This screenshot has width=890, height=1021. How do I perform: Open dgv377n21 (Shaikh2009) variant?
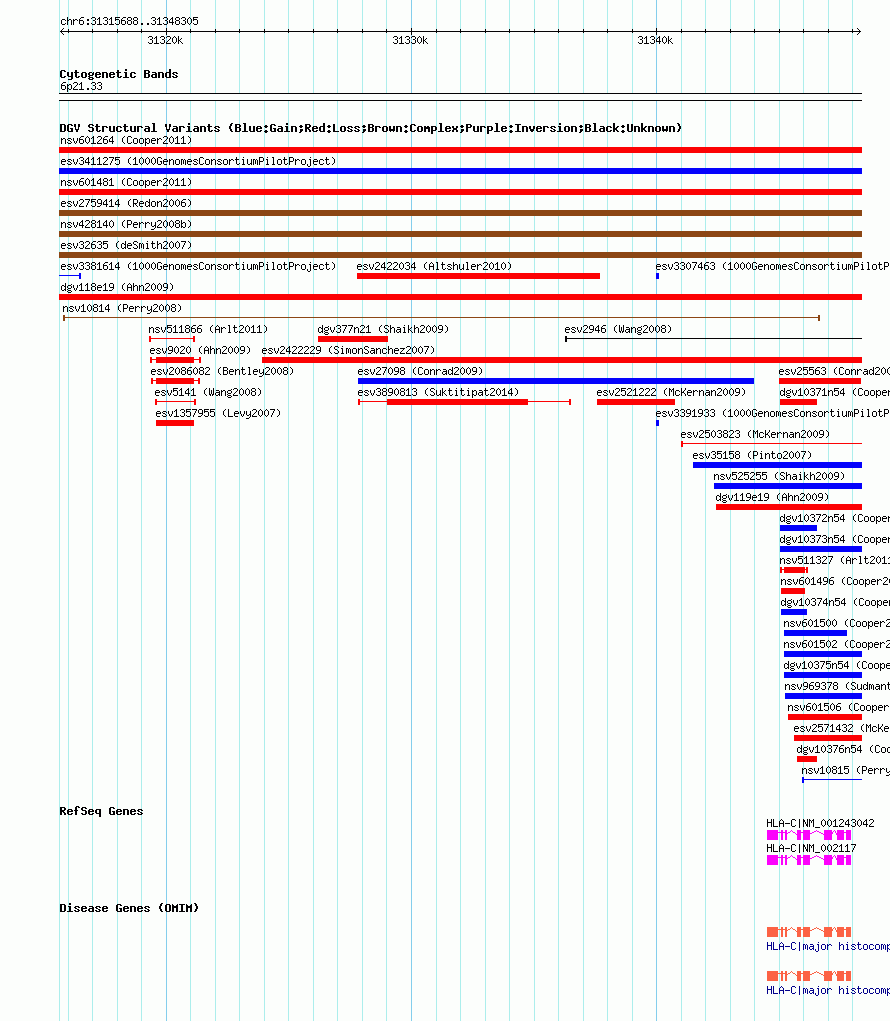(x=383, y=329)
